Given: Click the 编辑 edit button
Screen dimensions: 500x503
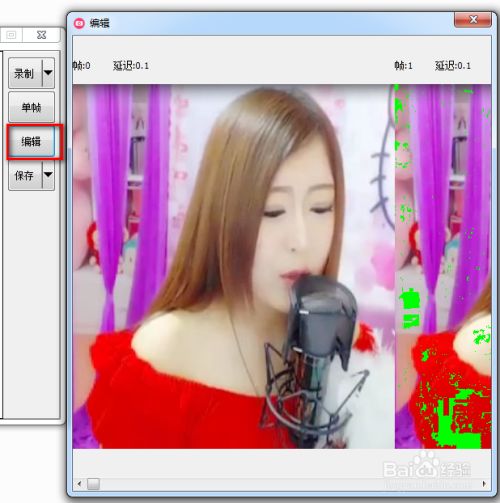Looking at the screenshot, I should [31, 141].
